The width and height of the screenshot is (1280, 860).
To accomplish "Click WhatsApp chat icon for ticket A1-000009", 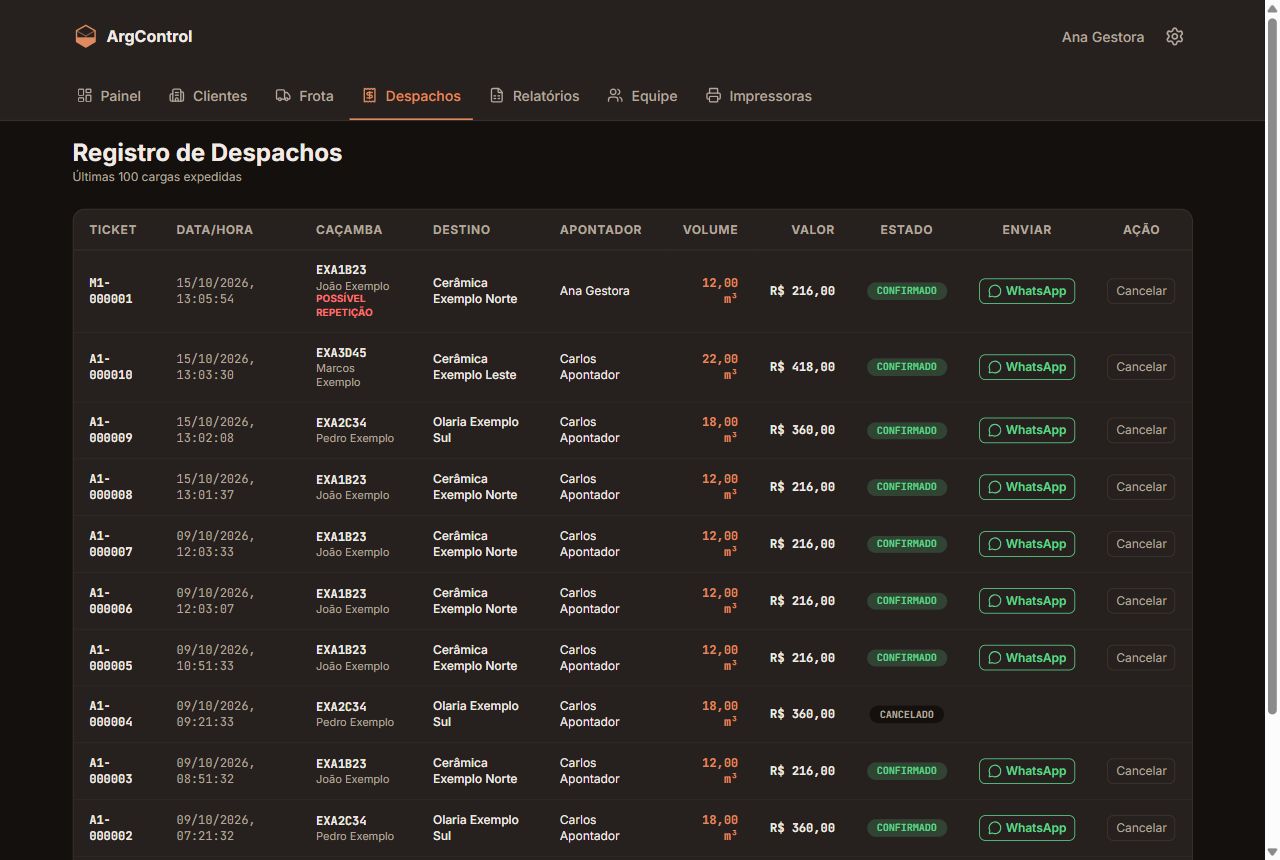I will [995, 430].
